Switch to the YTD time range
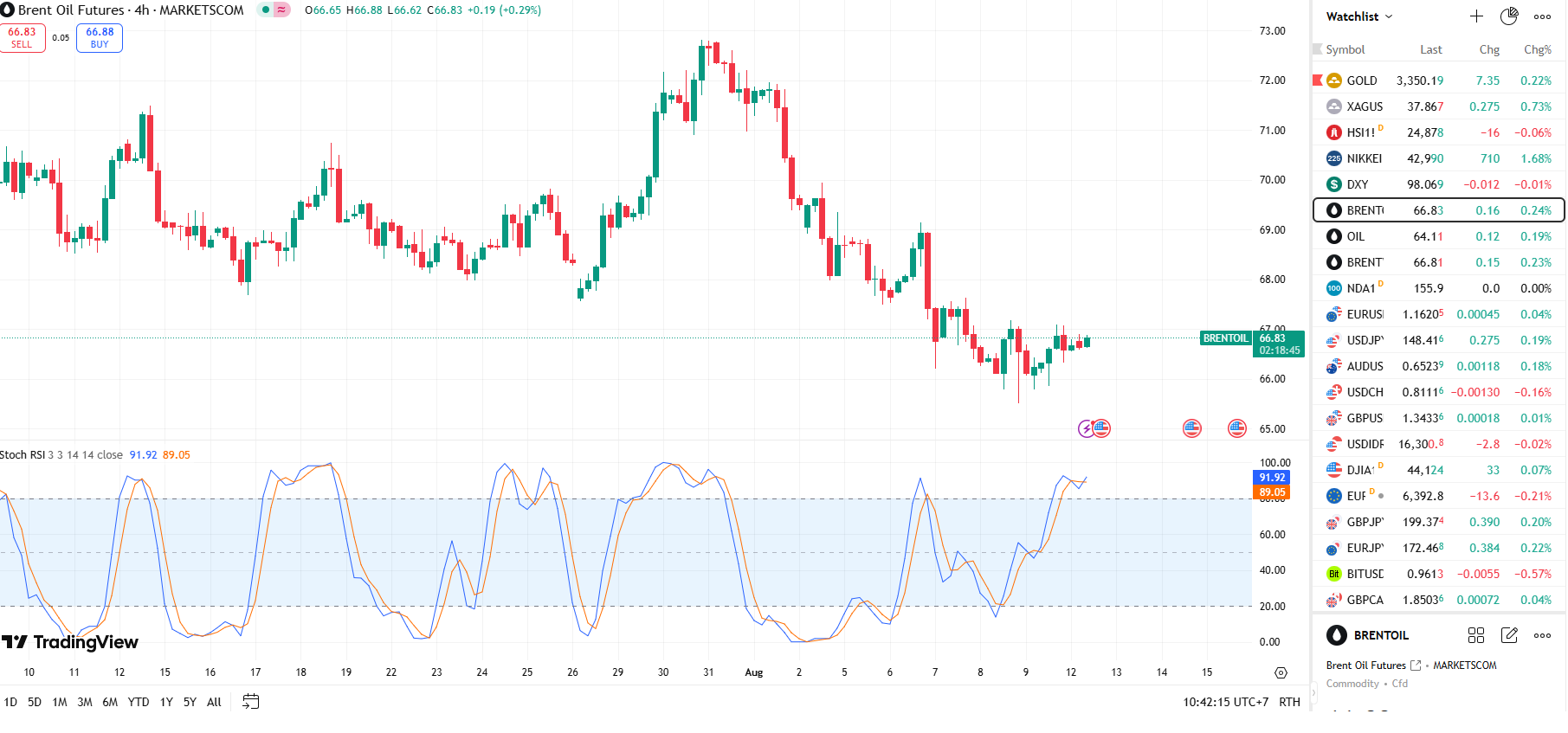The height and width of the screenshot is (733, 1568). (x=138, y=702)
